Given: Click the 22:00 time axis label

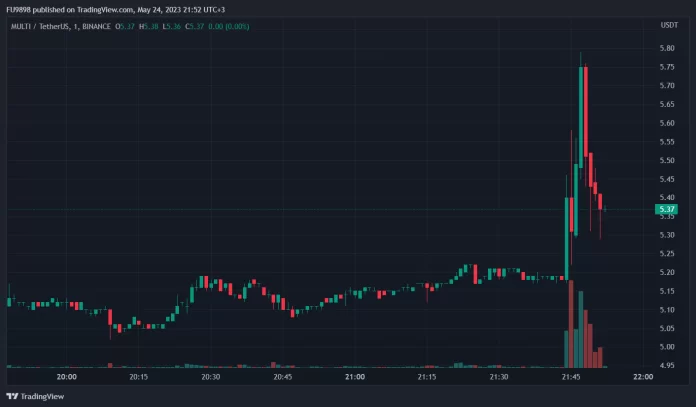Looking at the screenshot, I should coord(643,377).
